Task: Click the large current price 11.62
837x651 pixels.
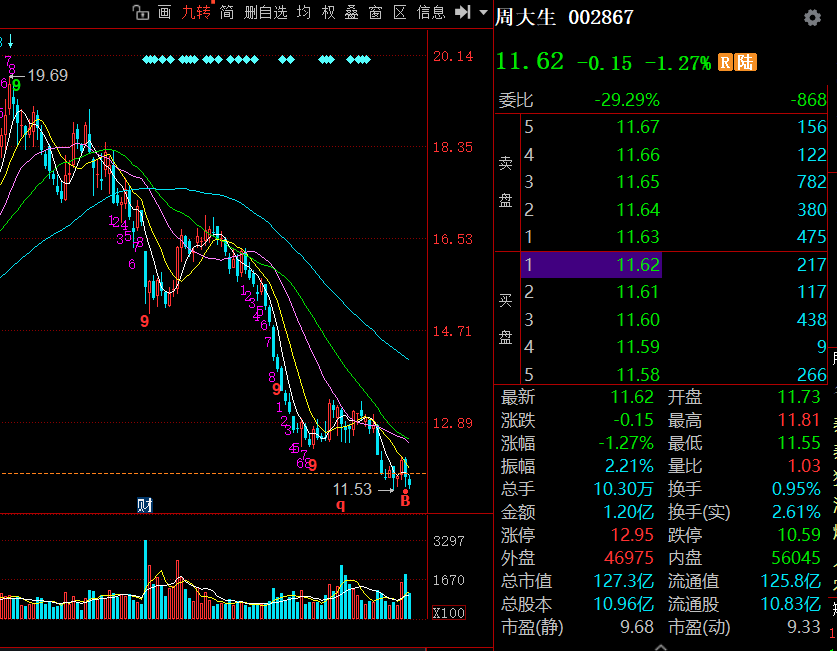Action: 530,62
